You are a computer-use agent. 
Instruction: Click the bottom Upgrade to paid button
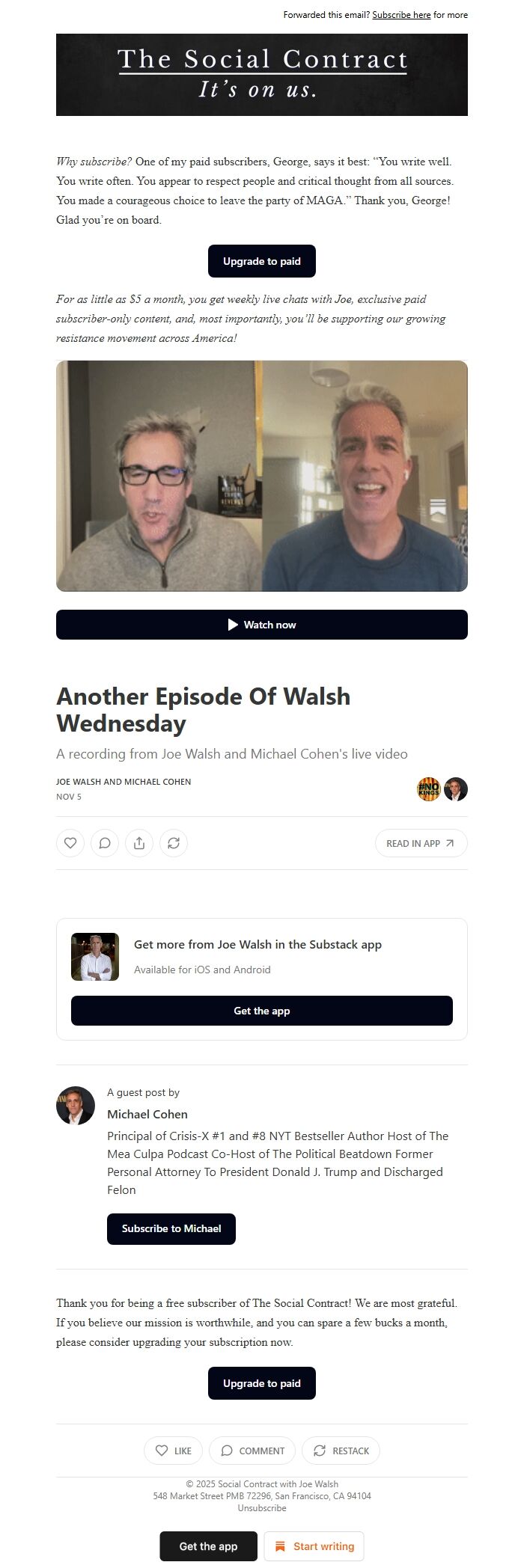[x=262, y=1383]
